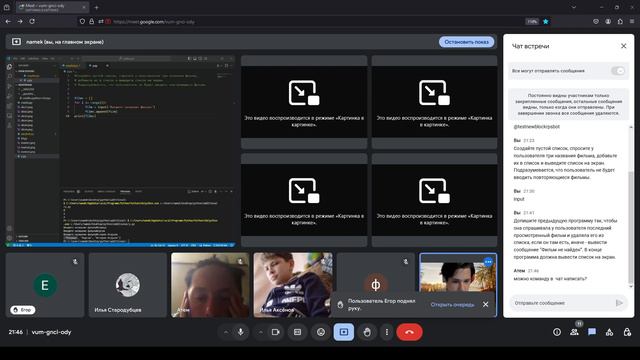Open the activities shapes icon
Viewport: 640px width, 360px height.
(609, 332)
